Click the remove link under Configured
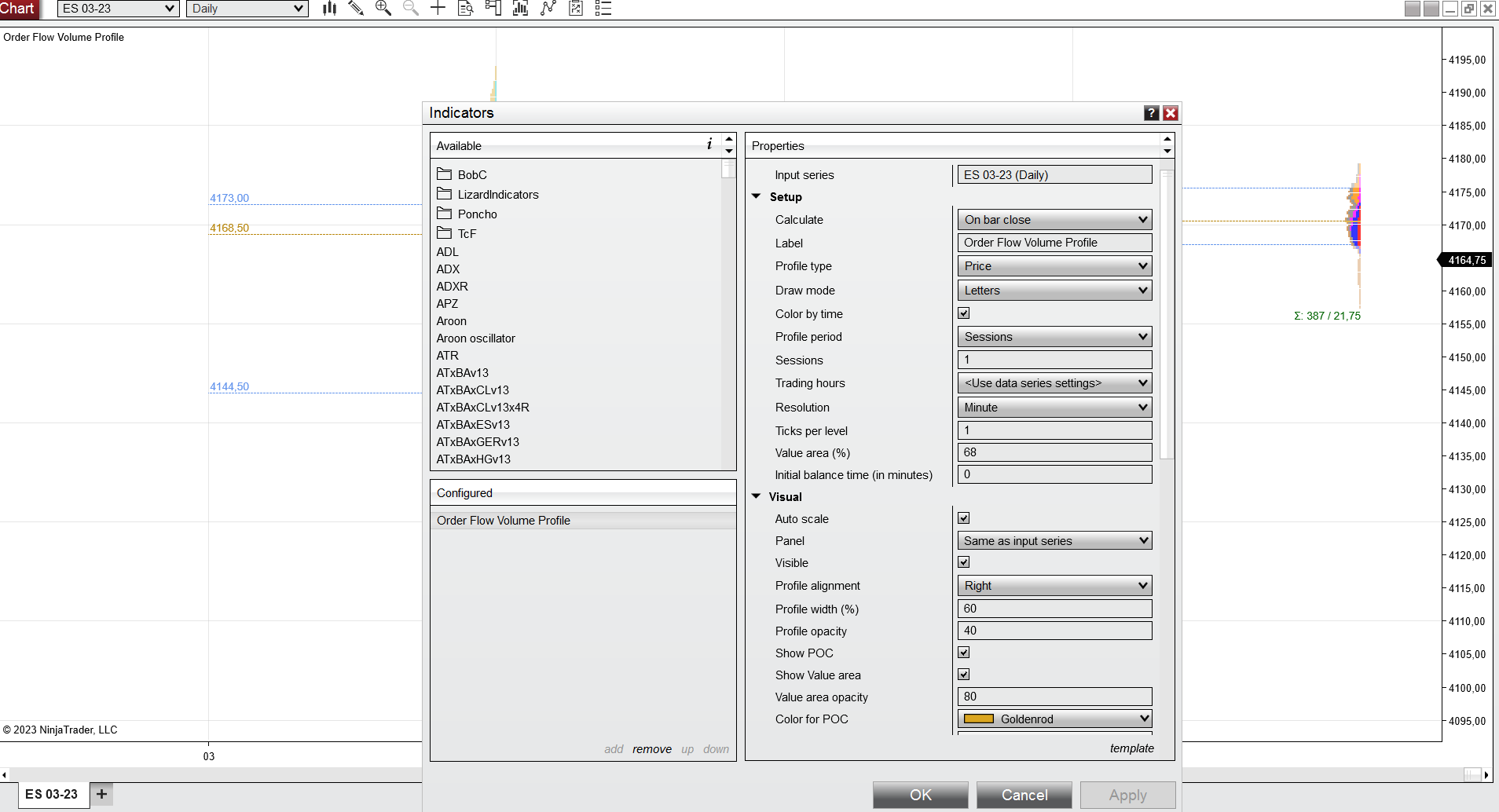The height and width of the screenshot is (812, 1499). click(651, 749)
